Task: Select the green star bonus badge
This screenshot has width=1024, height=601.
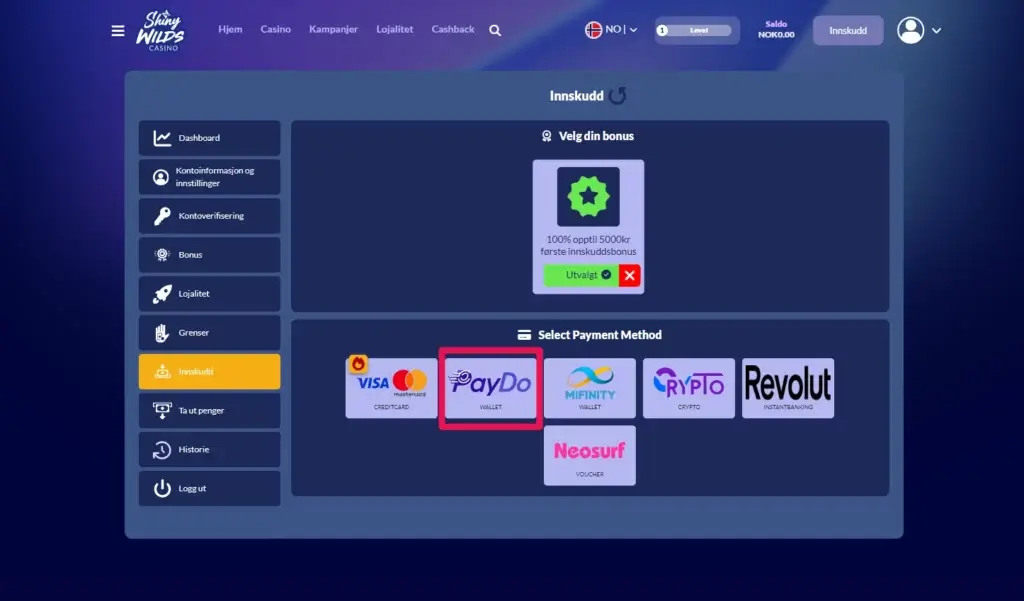Action: [x=588, y=197]
